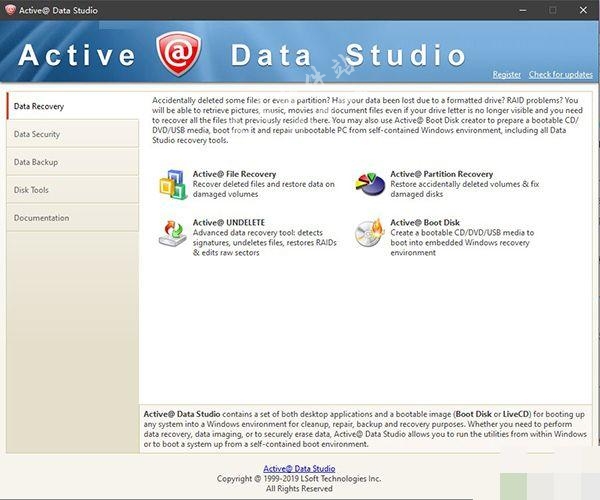
Task: Click the Active@ Boot Disk title text
Action: (425, 223)
